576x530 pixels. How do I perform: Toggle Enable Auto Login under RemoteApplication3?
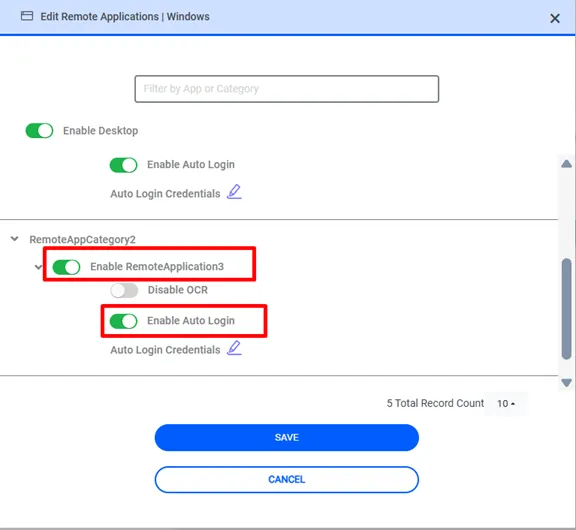123,321
